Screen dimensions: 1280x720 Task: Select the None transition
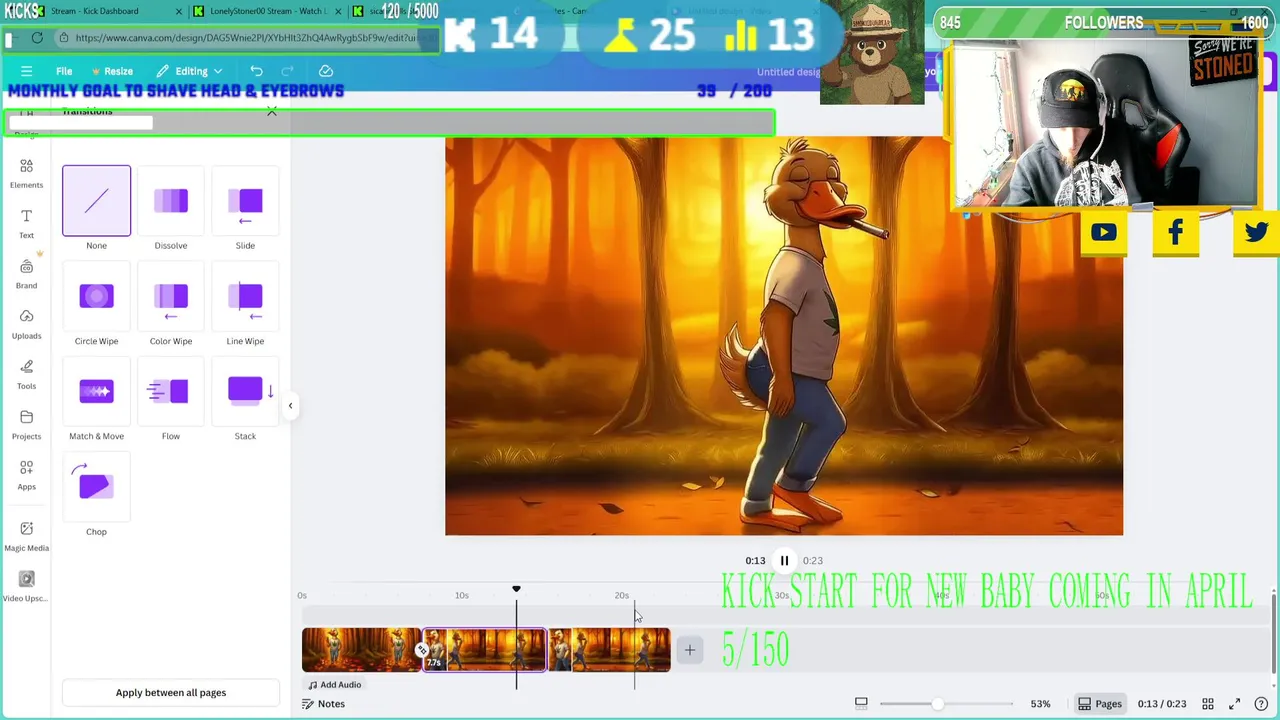96,201
